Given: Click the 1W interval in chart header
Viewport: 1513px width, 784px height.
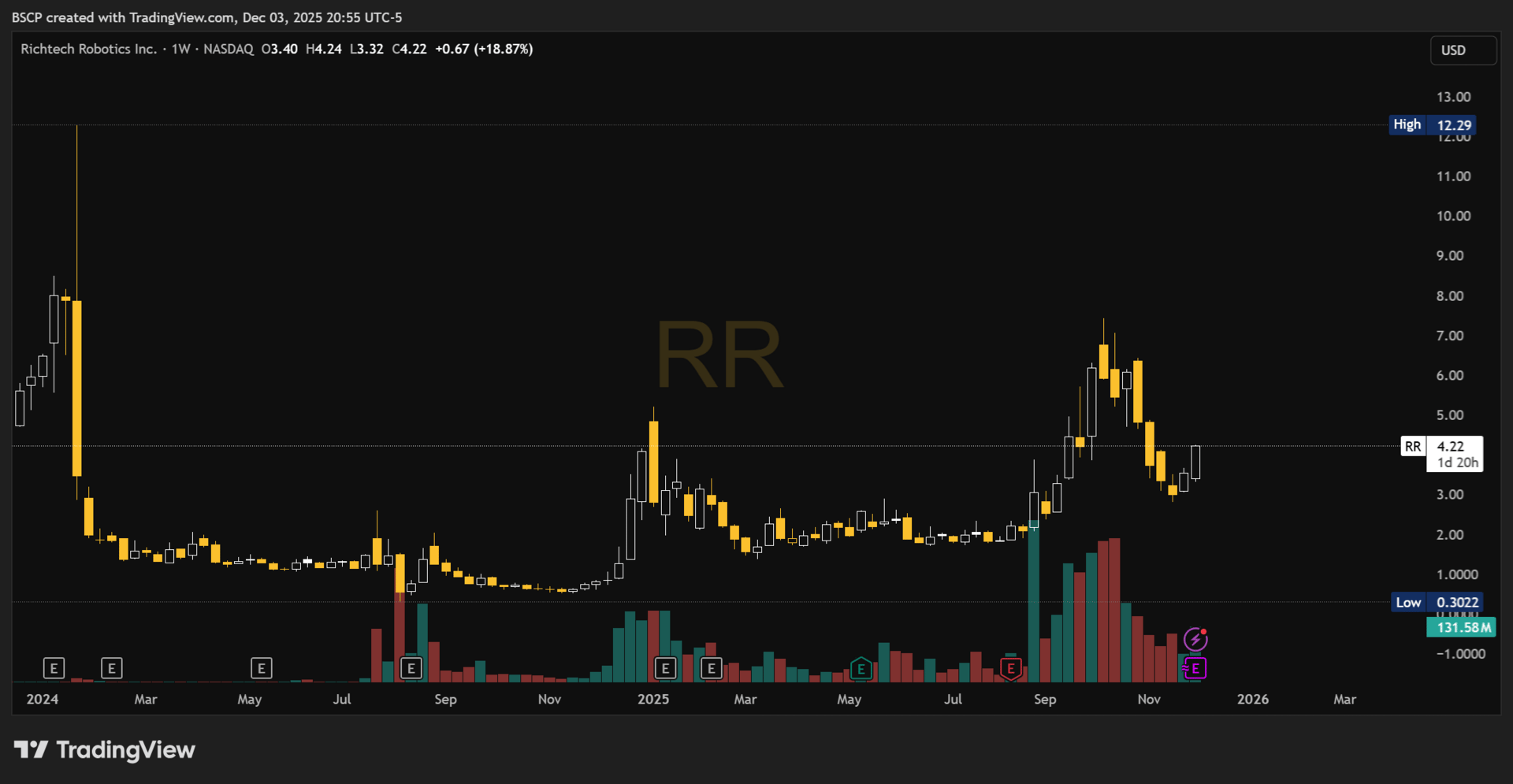Looking at the screenshot, I should tap(181, 49).
